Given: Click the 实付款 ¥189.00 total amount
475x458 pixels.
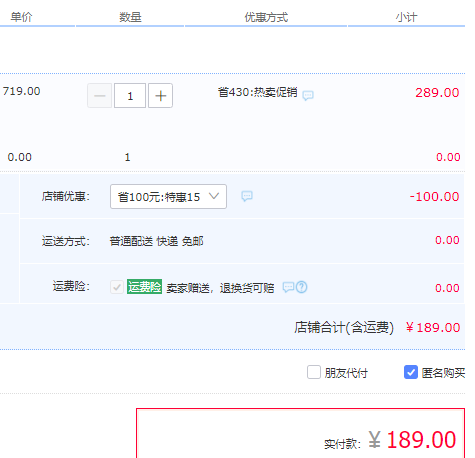Looking at the screenshot, I should tap(412, 440).
